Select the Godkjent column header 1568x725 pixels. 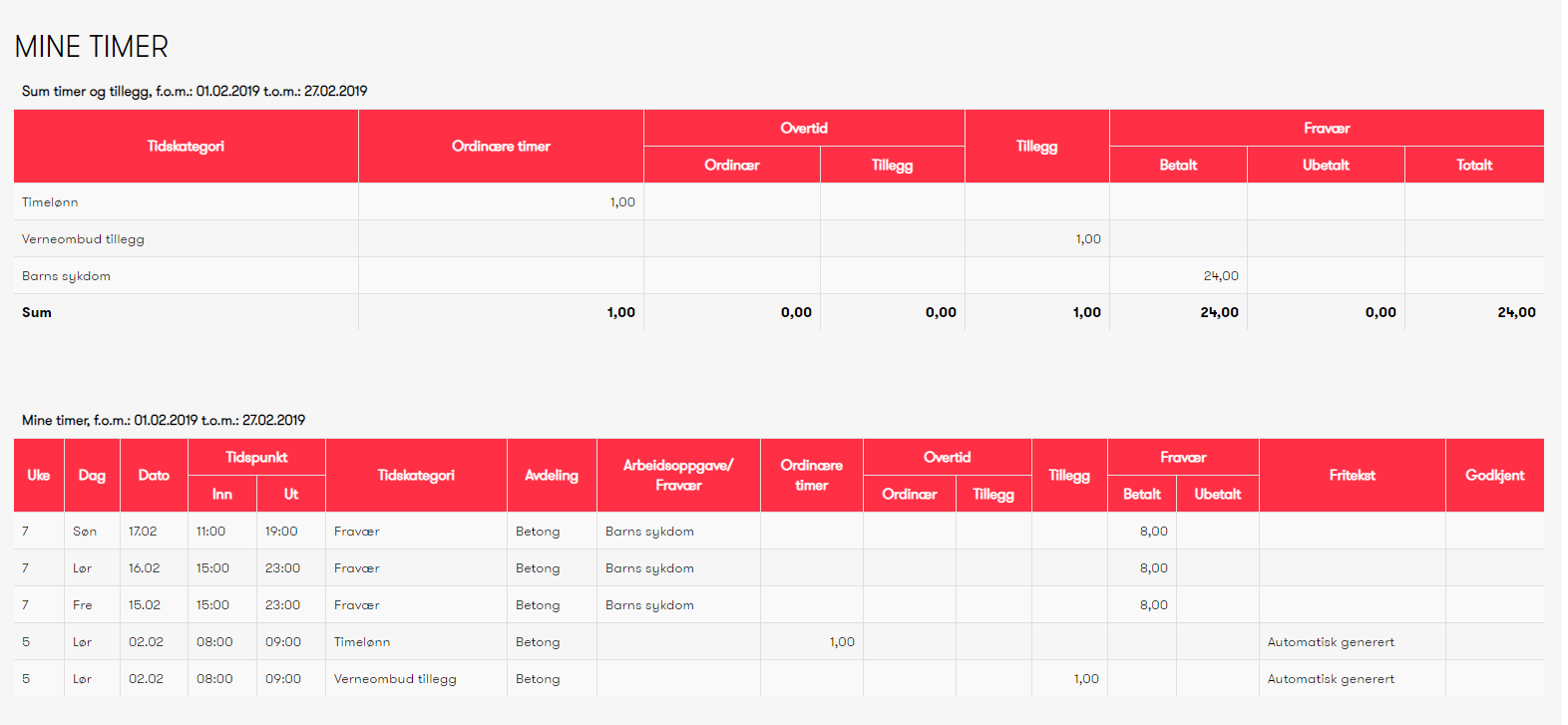click(1494, 476)
